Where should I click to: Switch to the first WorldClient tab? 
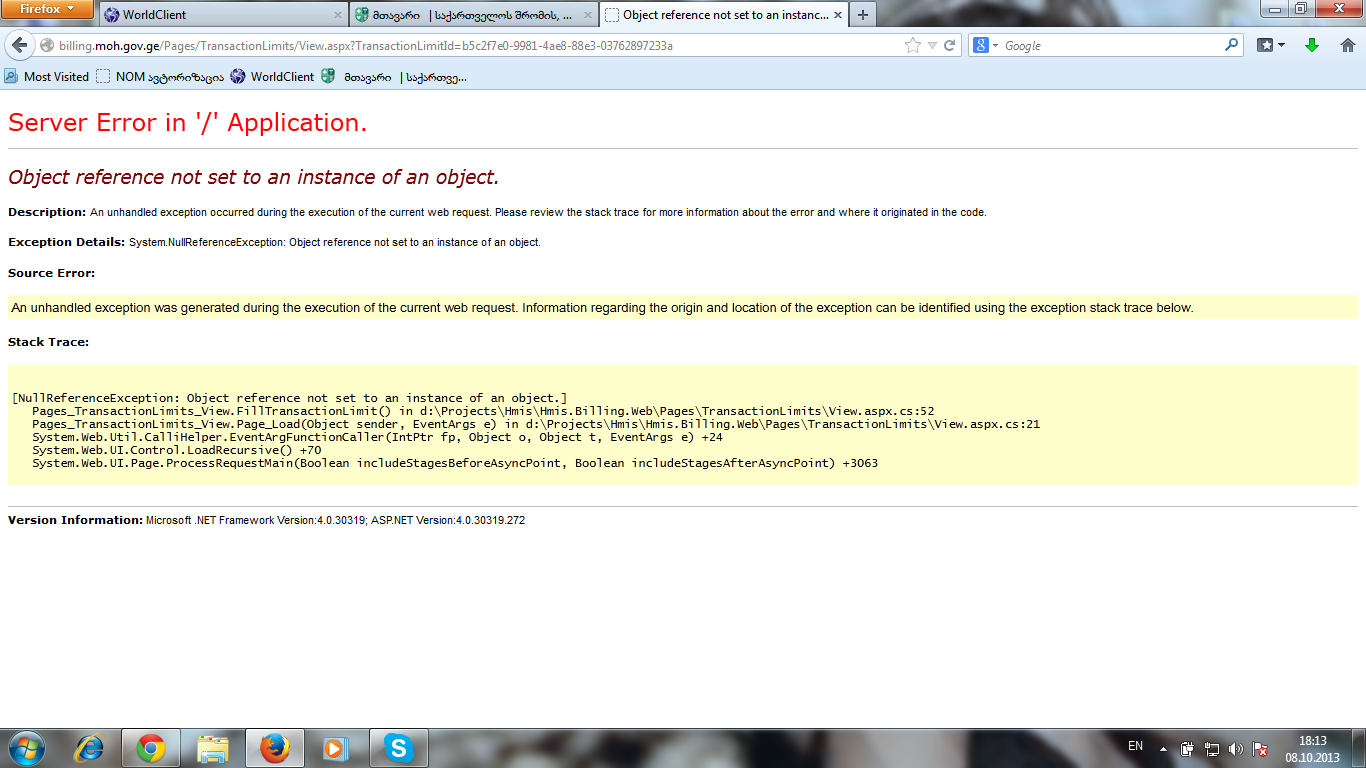point(220,15)
